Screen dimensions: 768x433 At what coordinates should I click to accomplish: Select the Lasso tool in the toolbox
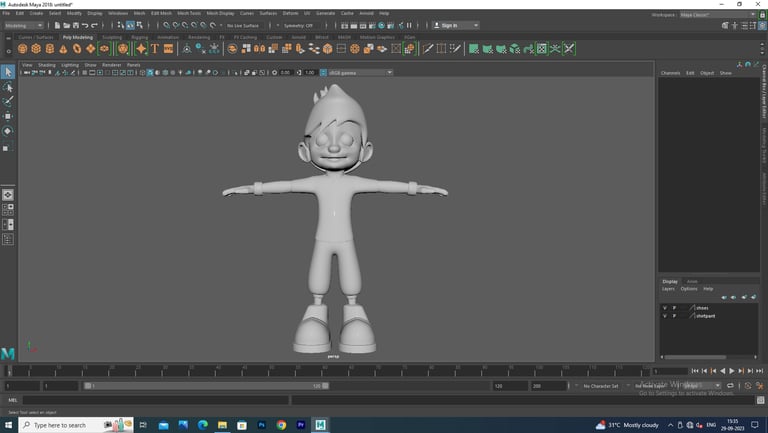[8, 87]
